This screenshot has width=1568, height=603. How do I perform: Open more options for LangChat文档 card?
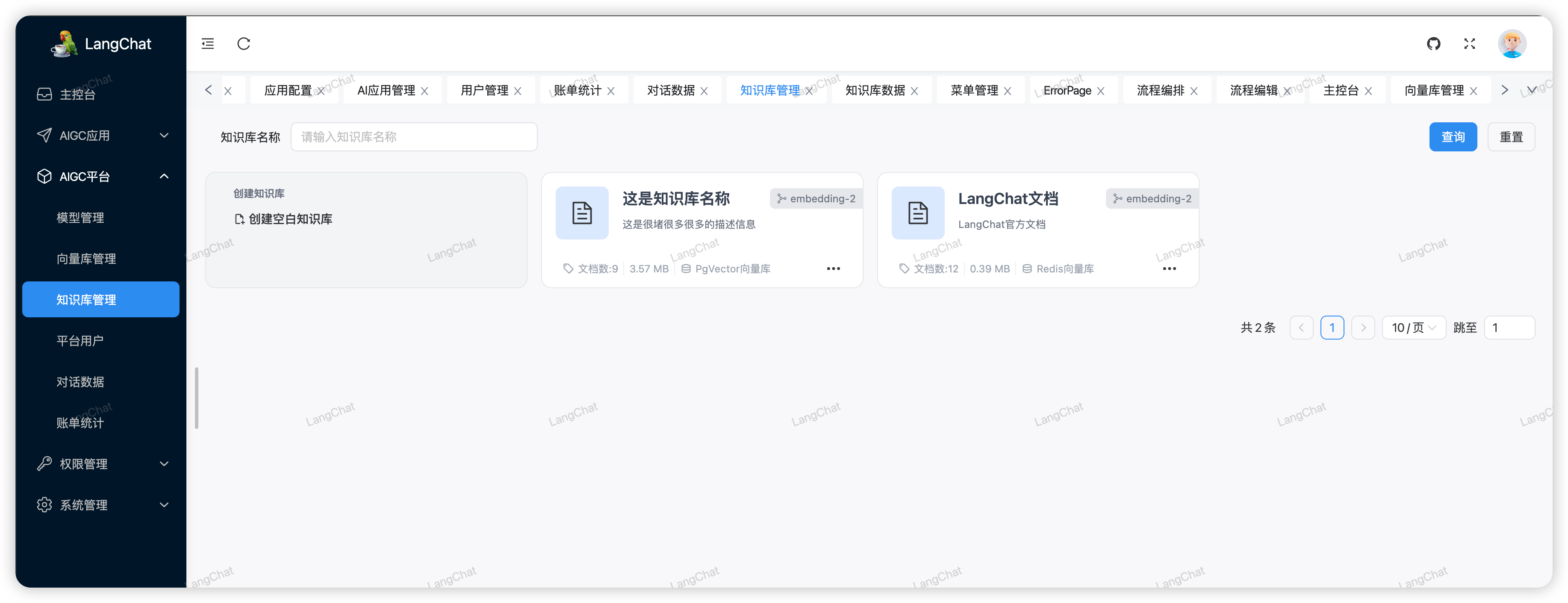pyautogui.click(x=1169, y=269)
